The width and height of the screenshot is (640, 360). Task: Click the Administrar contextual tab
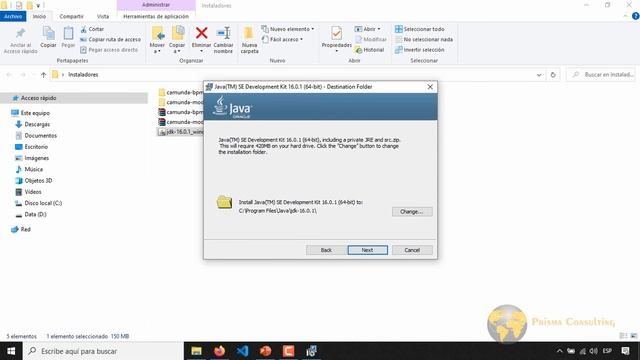point(156,5)
